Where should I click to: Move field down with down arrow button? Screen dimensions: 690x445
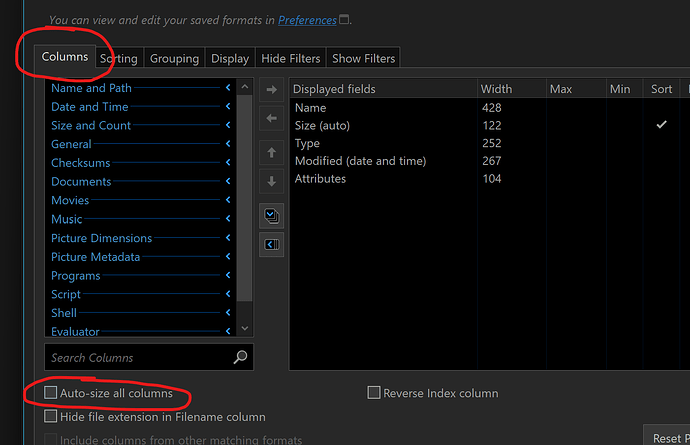pos(272,181)
